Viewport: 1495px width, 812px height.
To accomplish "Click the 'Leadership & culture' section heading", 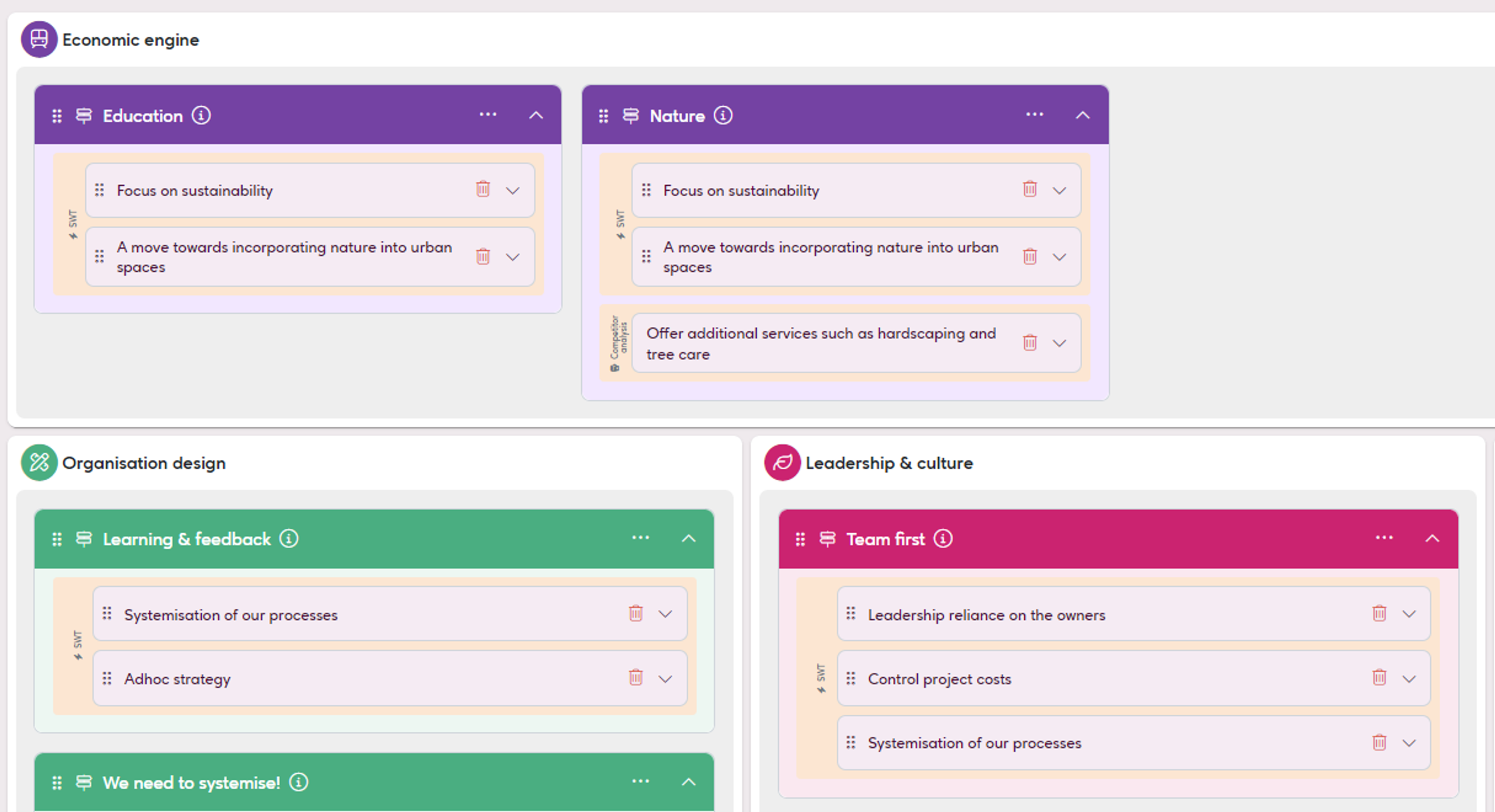I will click(888, 463).
